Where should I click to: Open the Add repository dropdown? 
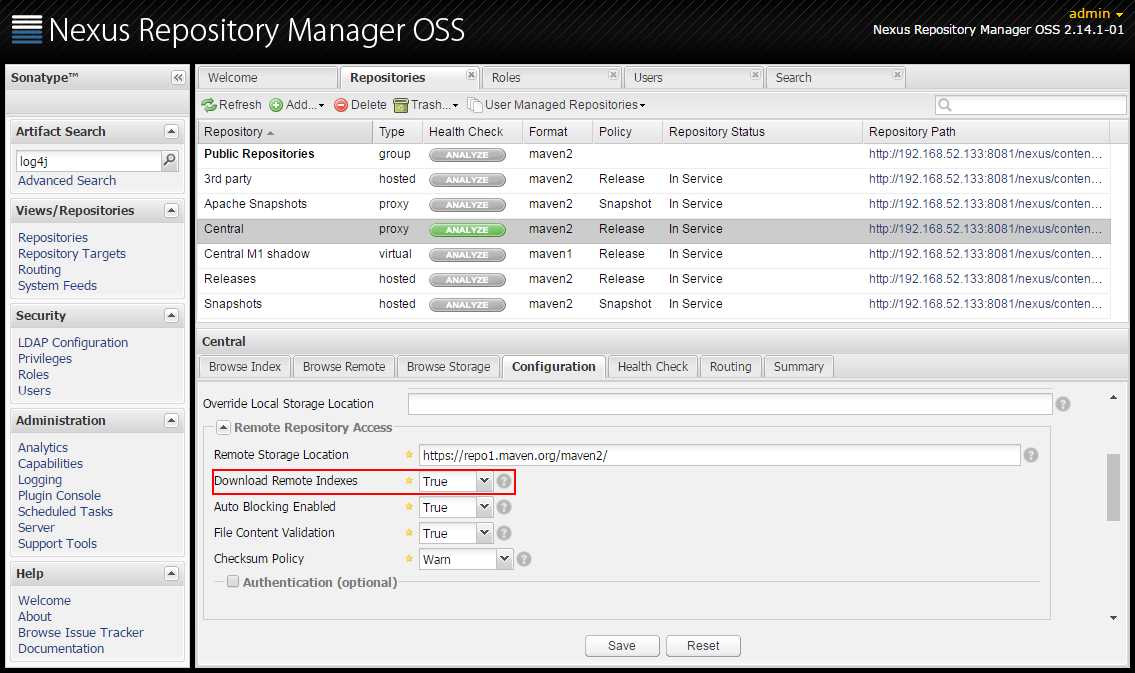tap(297, 105)
